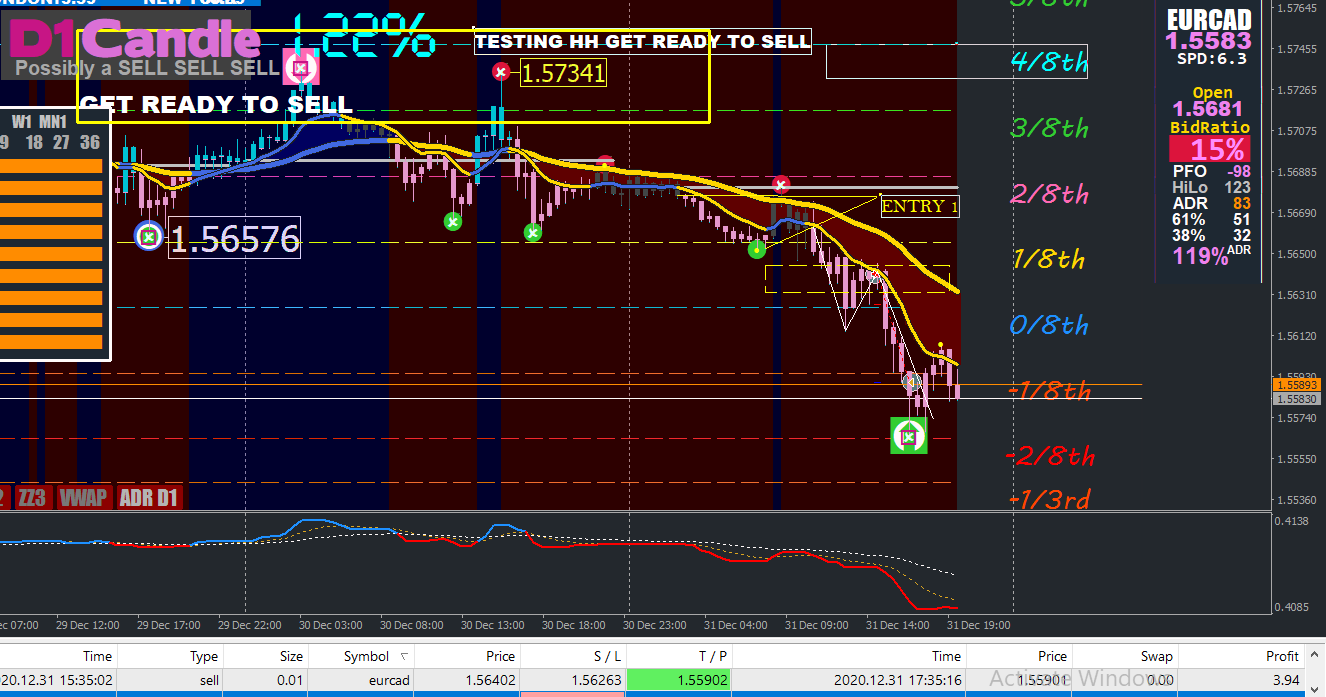Click the second green X marker below the 30 Dec 13:00 dip
Screen dimensions: 1326x697
pos(533,233)
